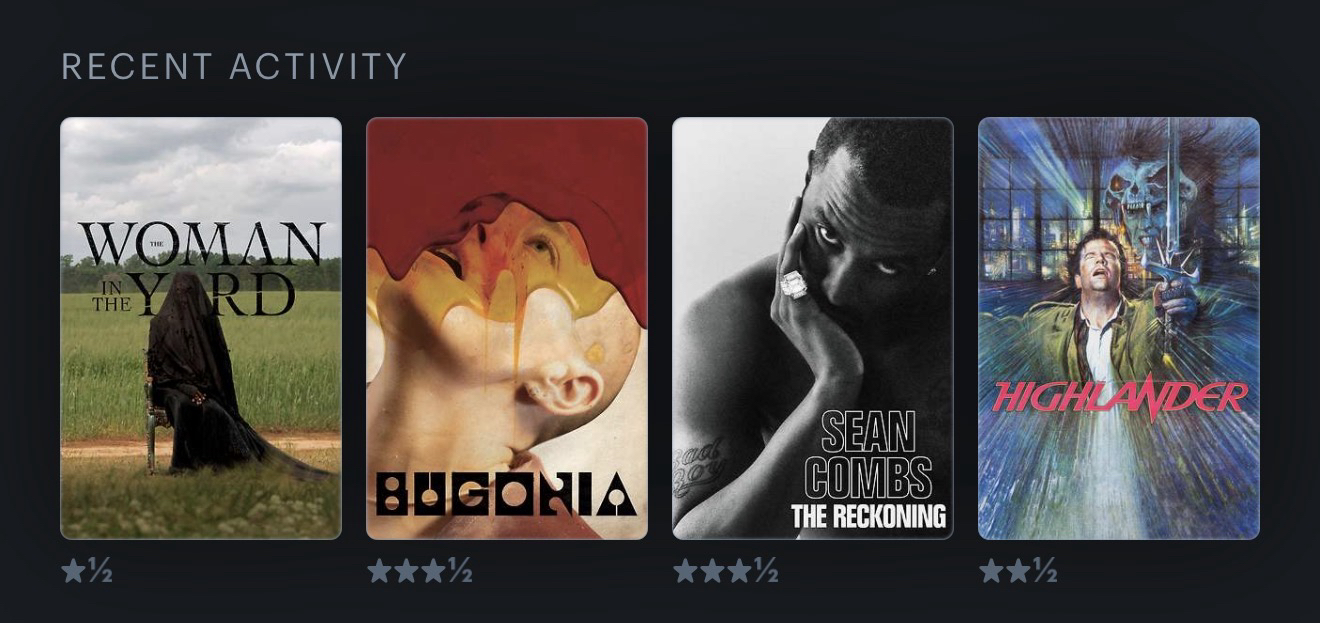This screenshot has width=1320, height=623.
Task: Click the Recent Activity section heading
Action: point(234,67)
